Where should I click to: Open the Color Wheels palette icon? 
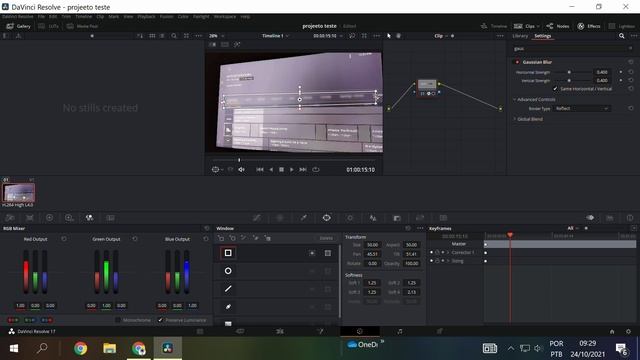[x=49, y=218]
